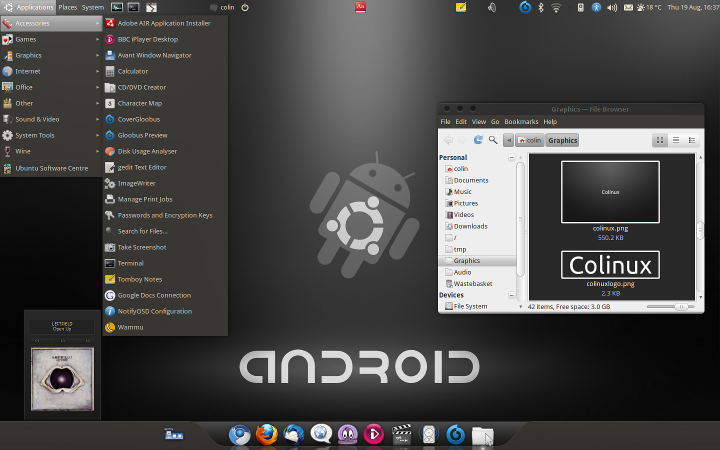The width and height of the screenshot is (720, 450).
Task: Launch Terminal from Accessories
Action: pos(165,264)
